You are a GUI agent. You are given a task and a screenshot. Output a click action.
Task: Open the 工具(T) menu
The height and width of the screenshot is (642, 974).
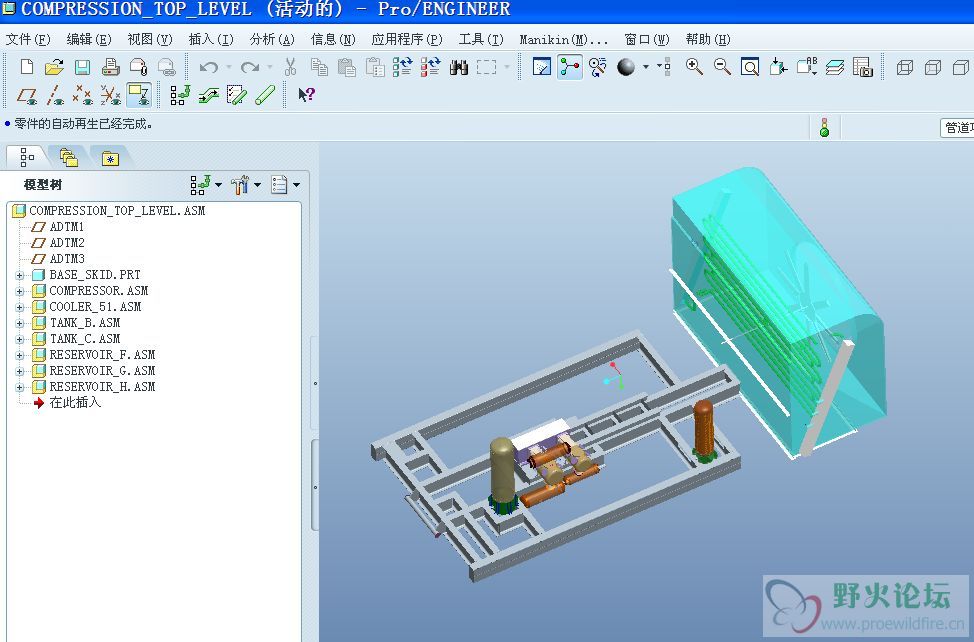tap(481, 40)
